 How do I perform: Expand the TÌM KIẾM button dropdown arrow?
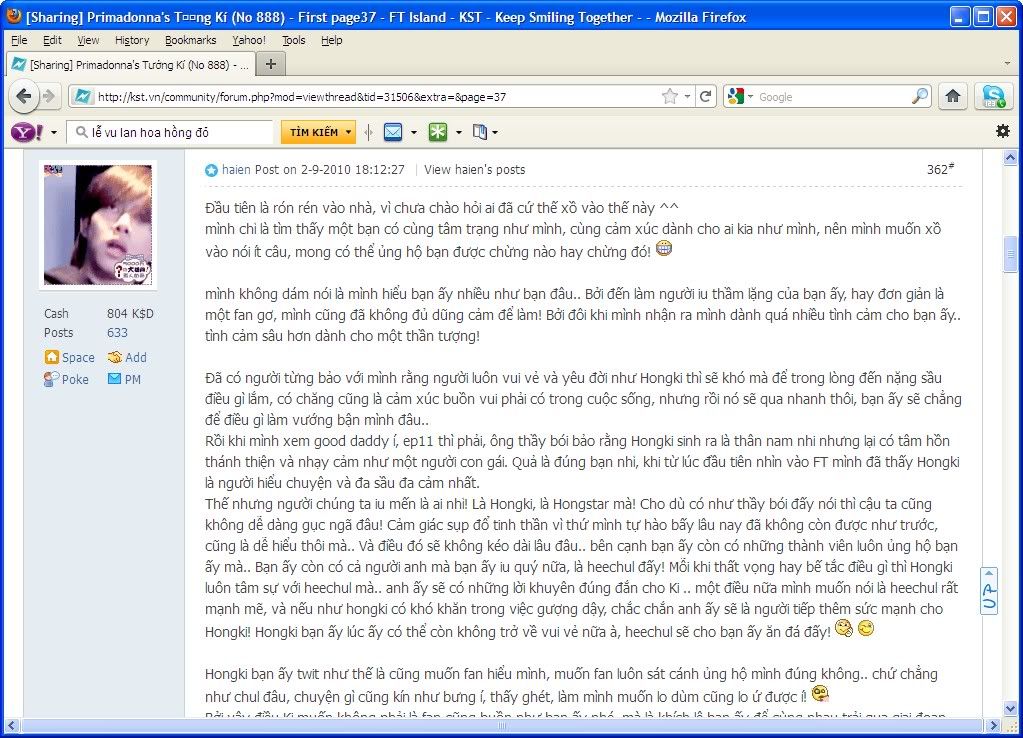coord(348,132)
